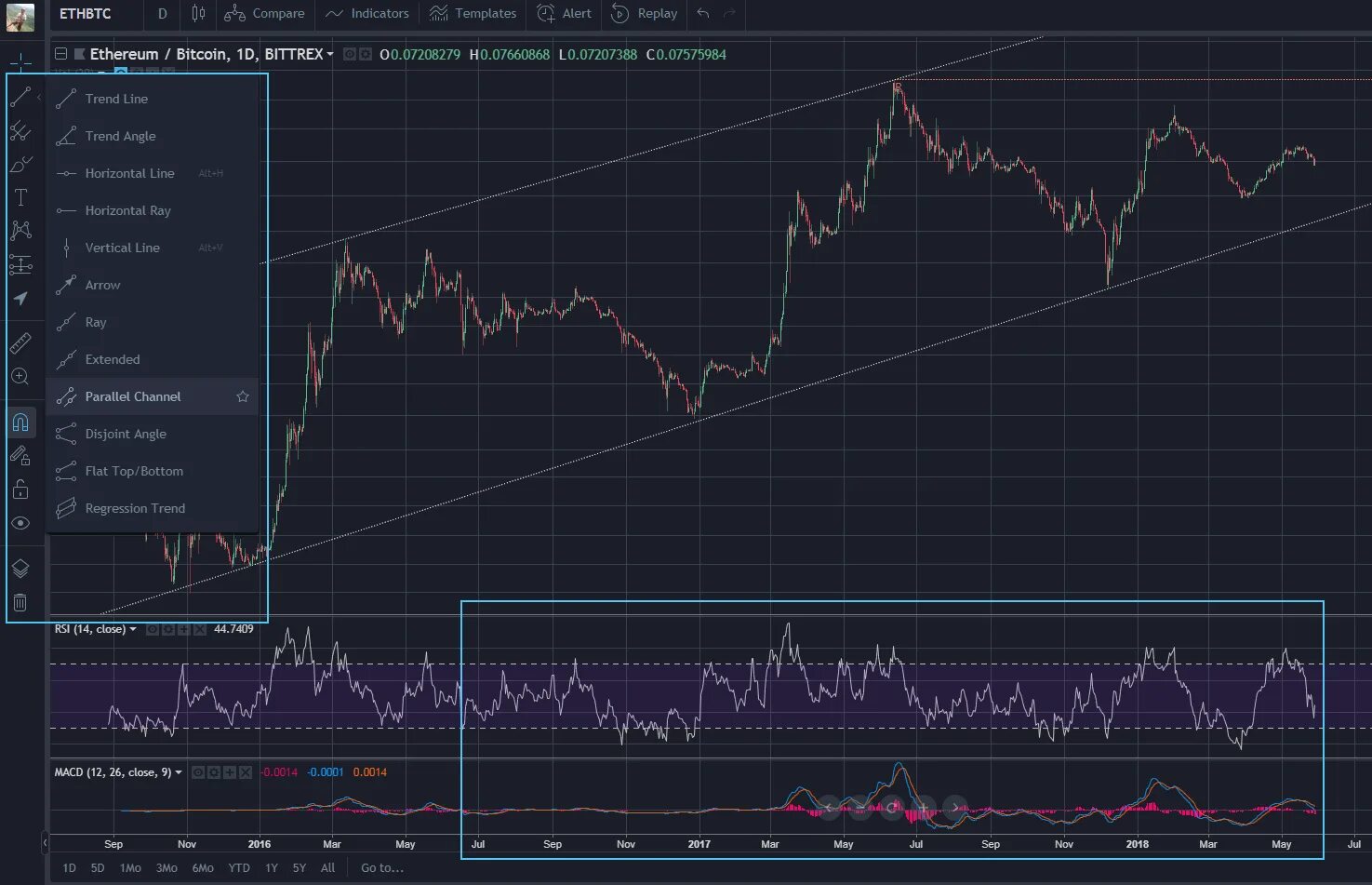Favorite the Parallel Channel tool star

tap(243, 396)
